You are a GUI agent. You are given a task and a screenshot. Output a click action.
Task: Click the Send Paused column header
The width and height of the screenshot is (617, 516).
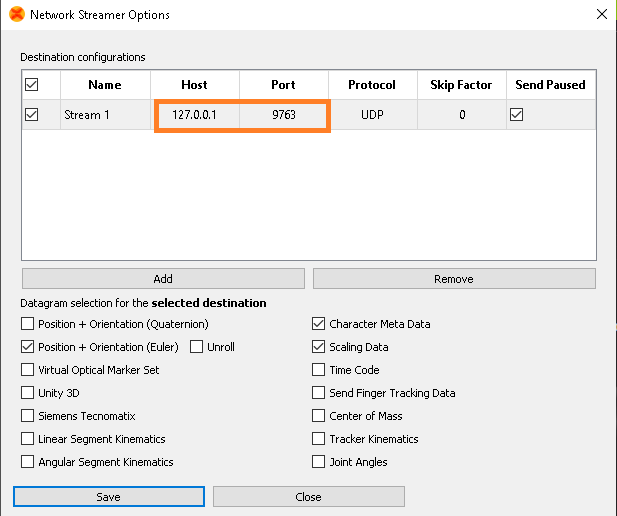(x=551, y=85)
